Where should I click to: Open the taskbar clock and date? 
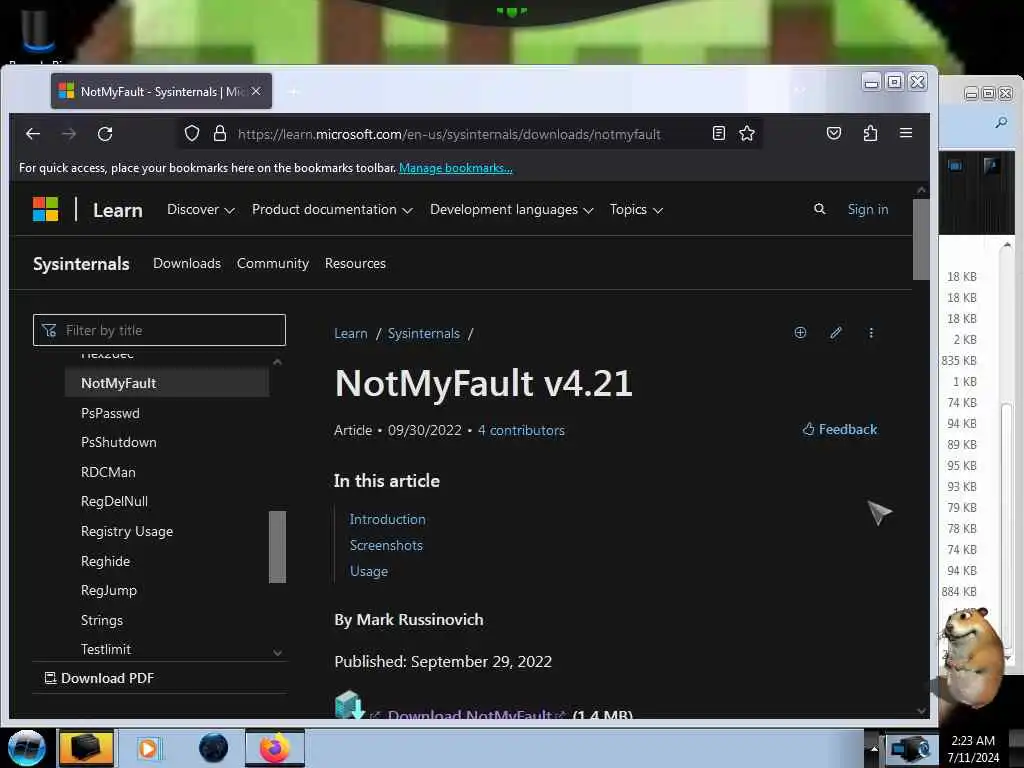pyautogui.click(x=973, y=749)
